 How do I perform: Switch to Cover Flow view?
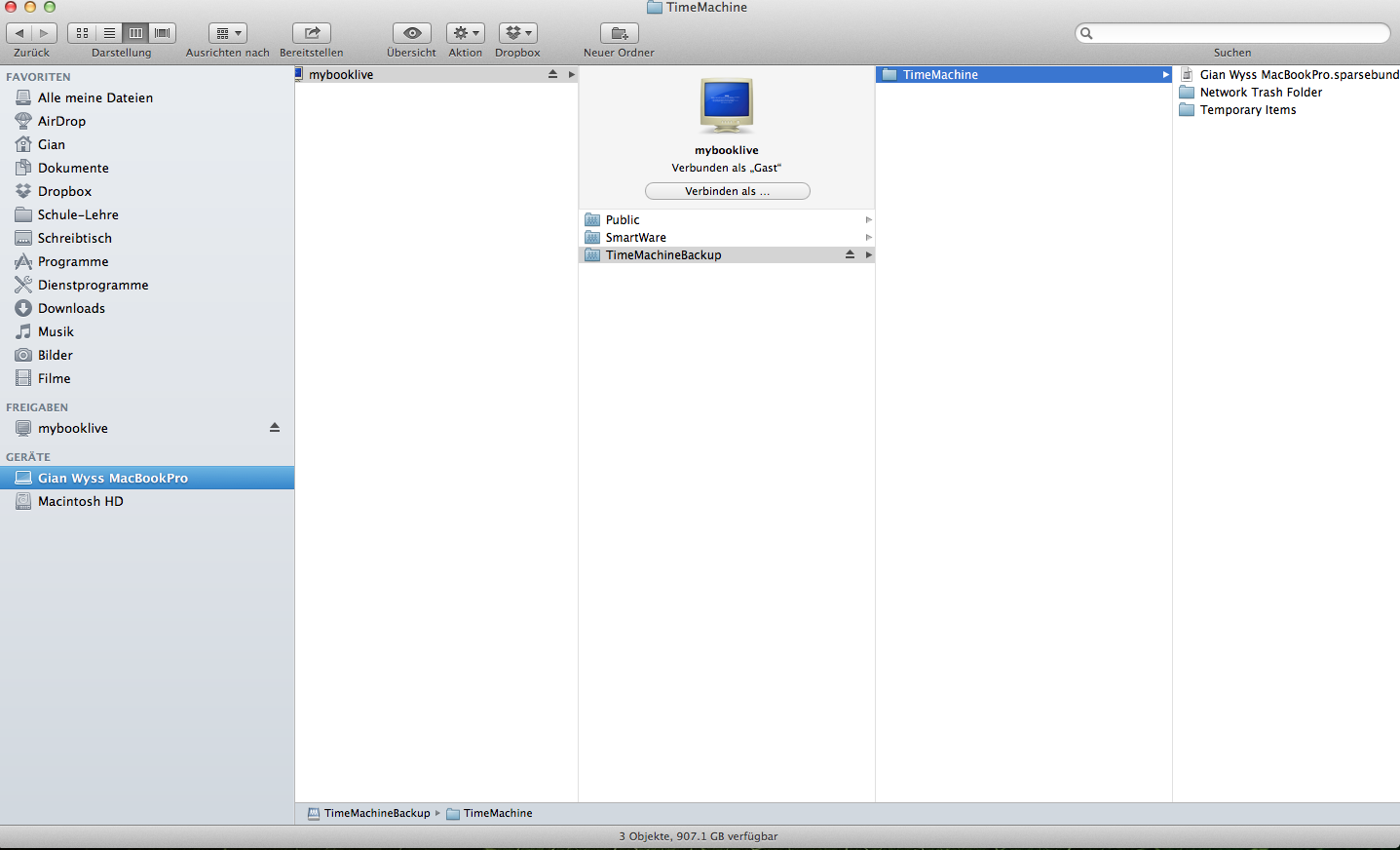coord(163,33)
